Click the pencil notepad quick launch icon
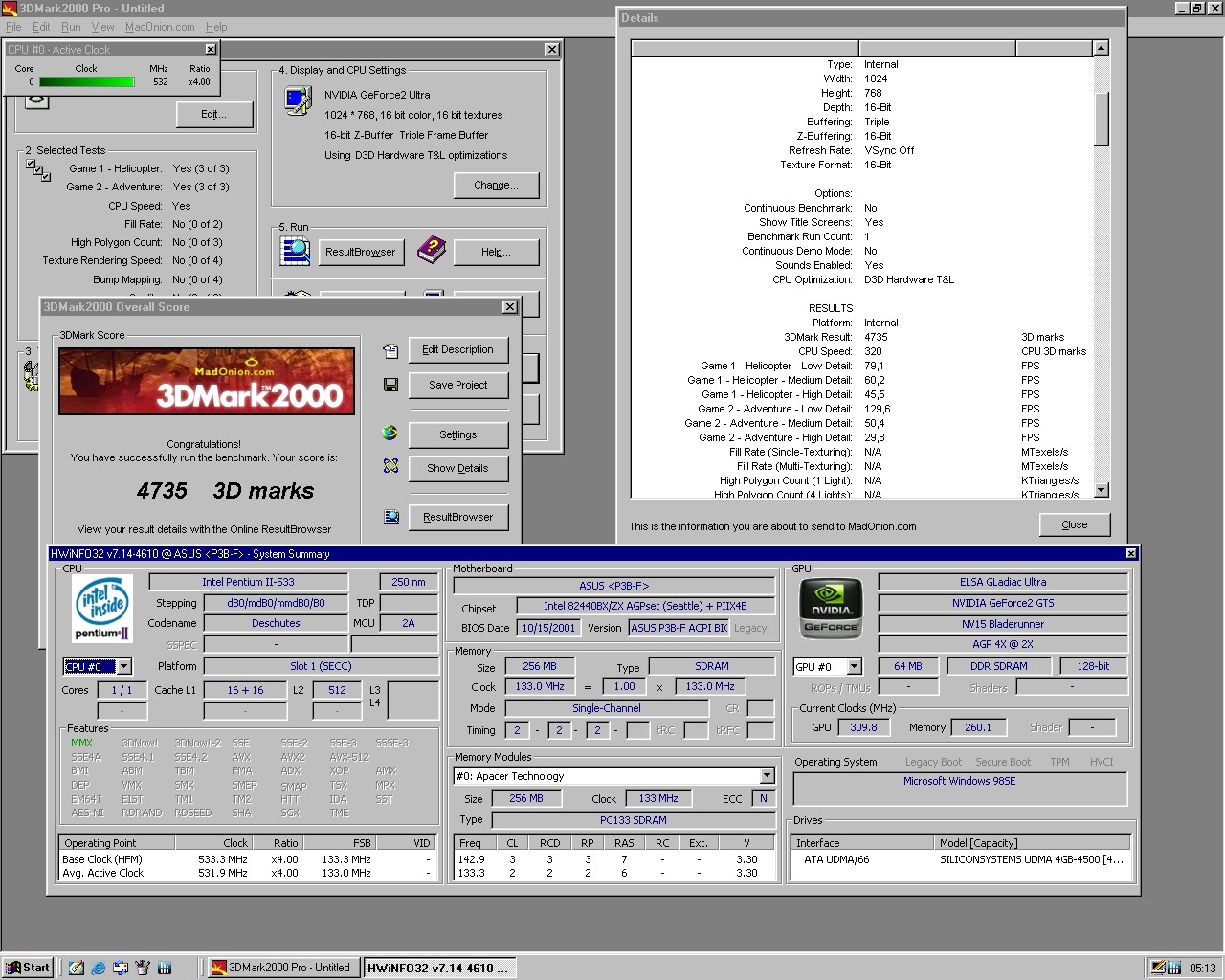Viewport: 1225px width, 980px height. [77, 968]
